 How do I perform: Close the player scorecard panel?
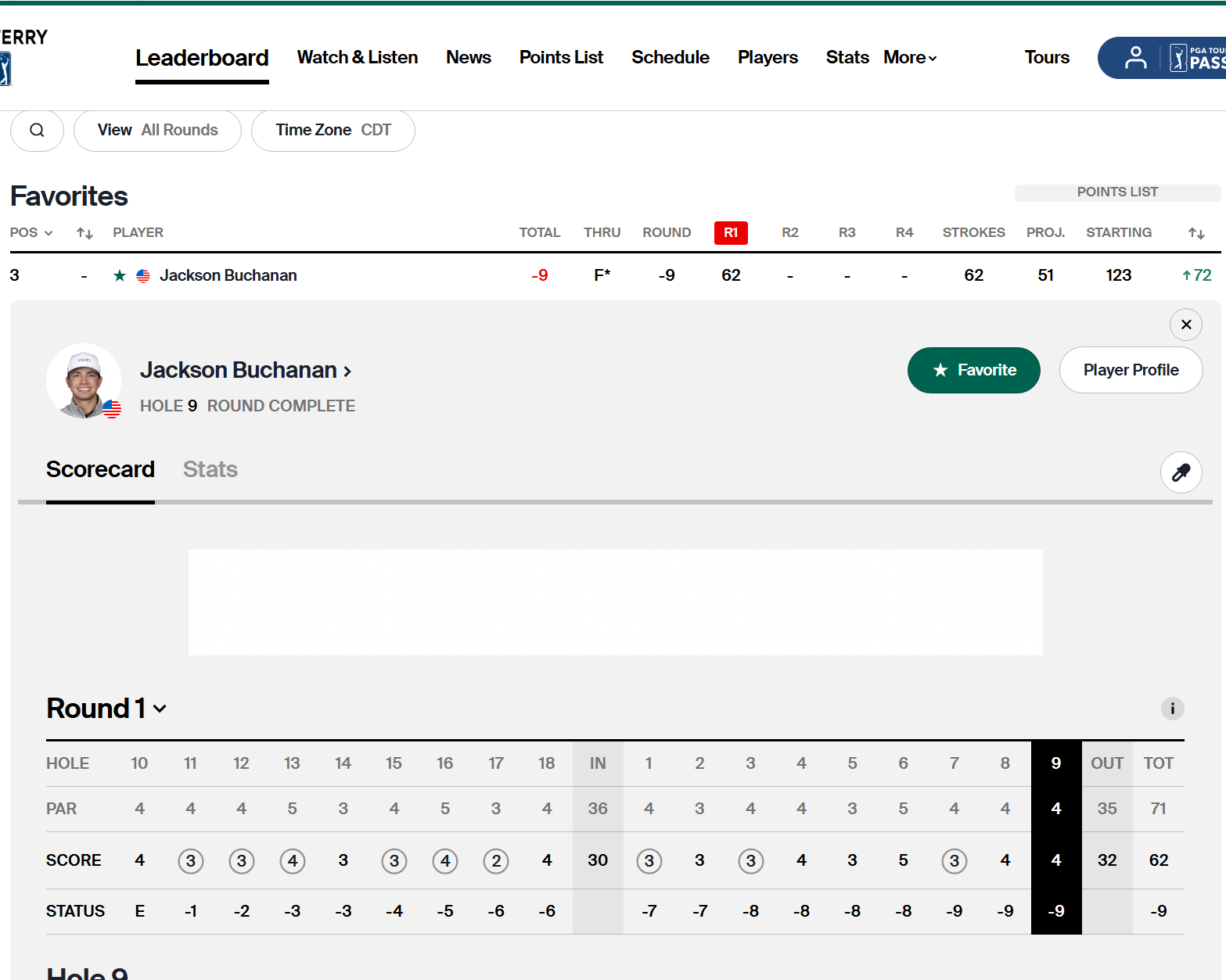coord(1186,325)
